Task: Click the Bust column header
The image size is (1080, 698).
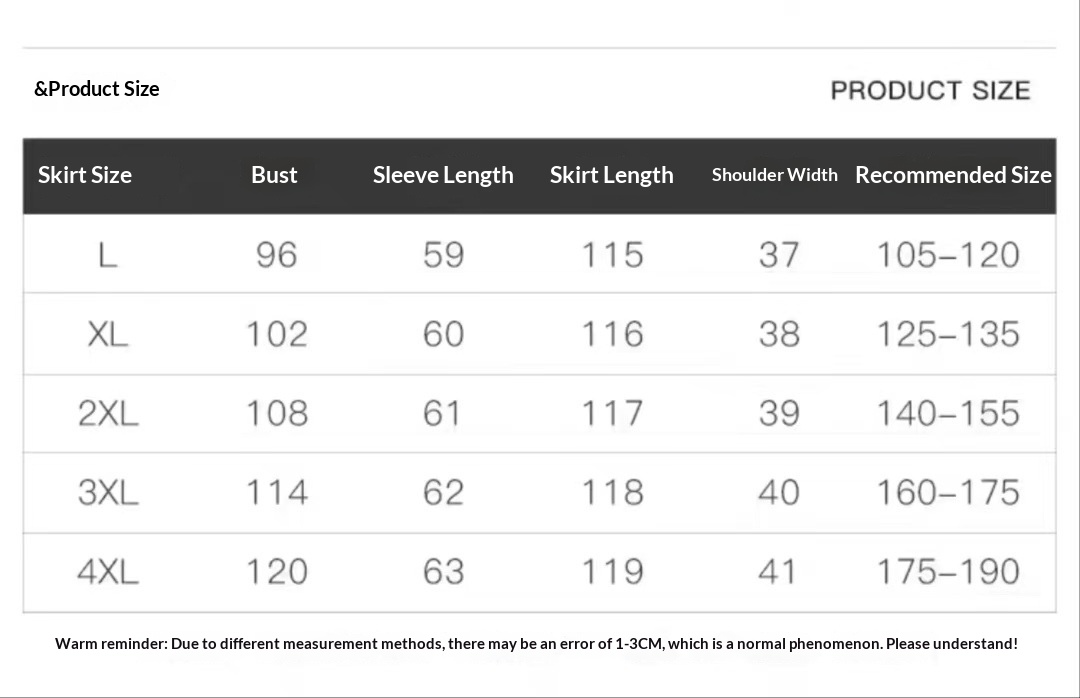Action: point(274,175)
